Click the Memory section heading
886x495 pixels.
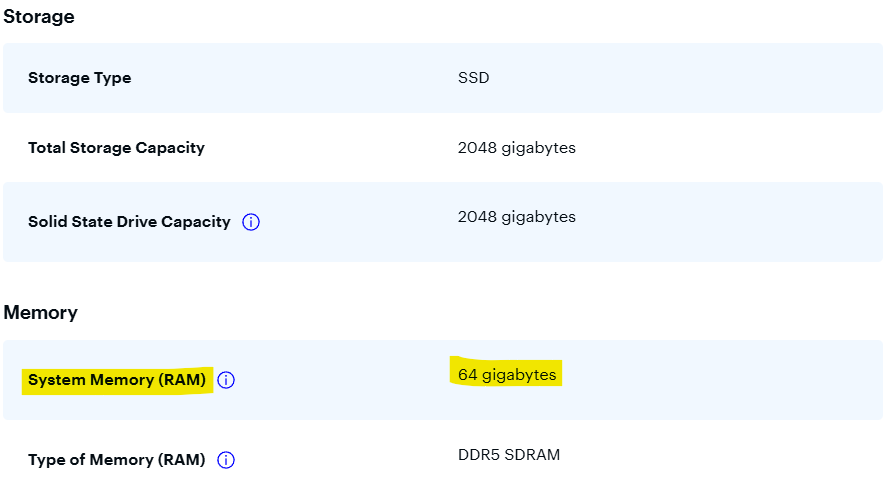click(x=41, y=312)
